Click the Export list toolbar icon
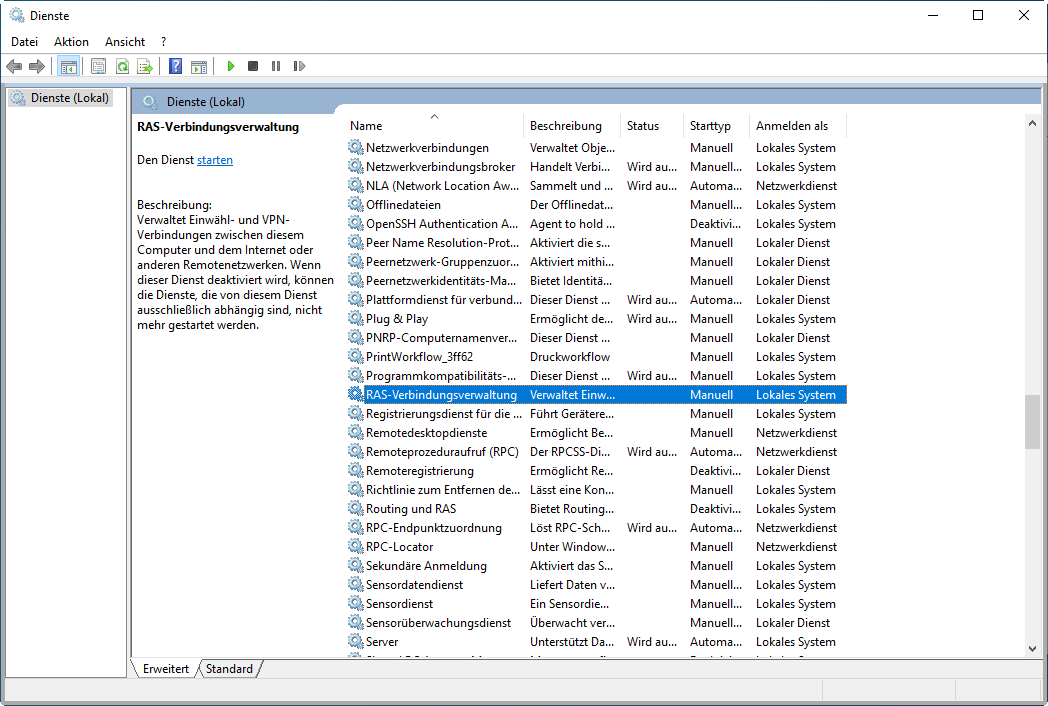The image size is (1048, 706). [145, 66]
